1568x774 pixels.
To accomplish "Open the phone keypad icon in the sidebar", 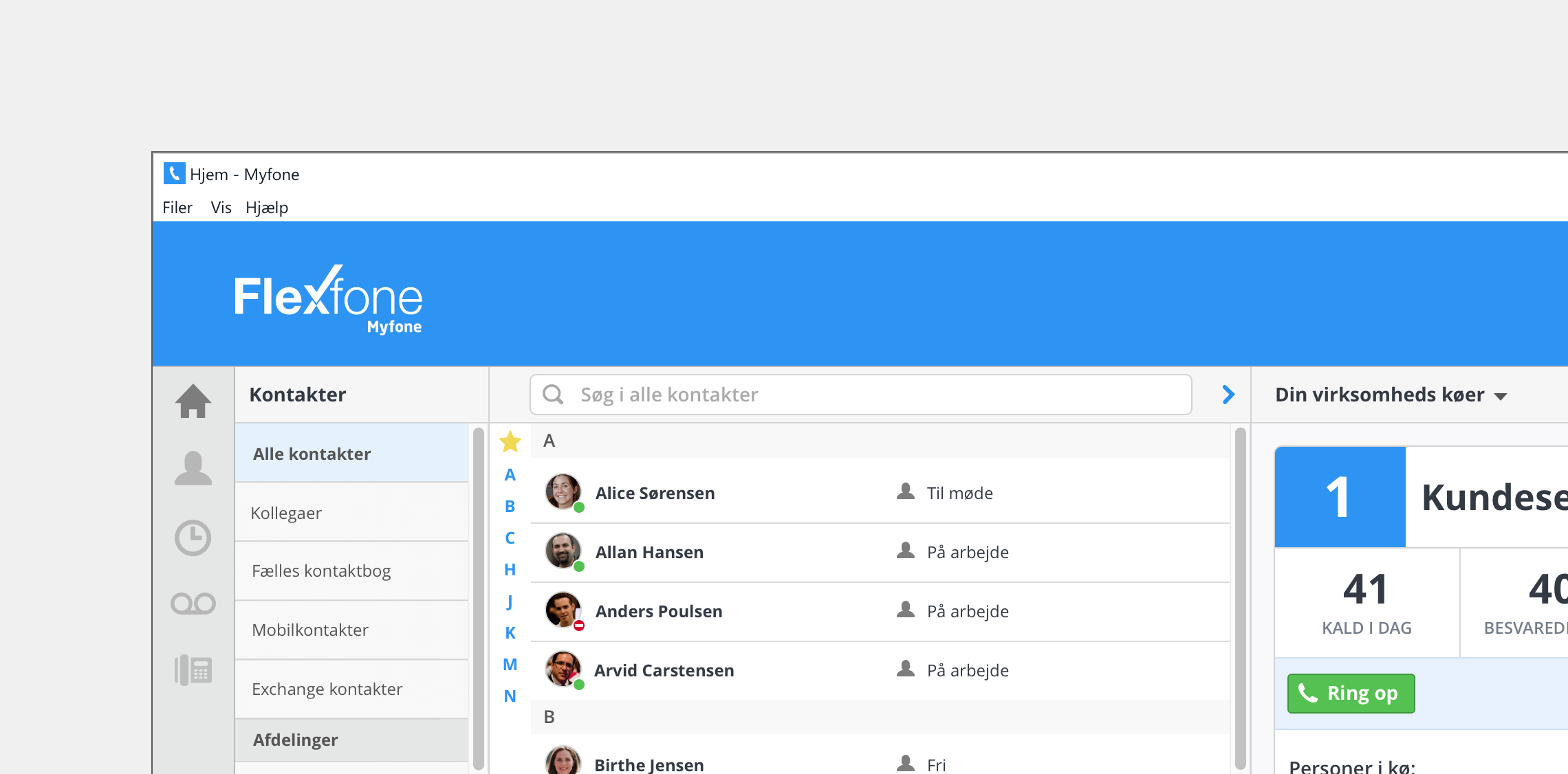I will [x=193, y=670].
